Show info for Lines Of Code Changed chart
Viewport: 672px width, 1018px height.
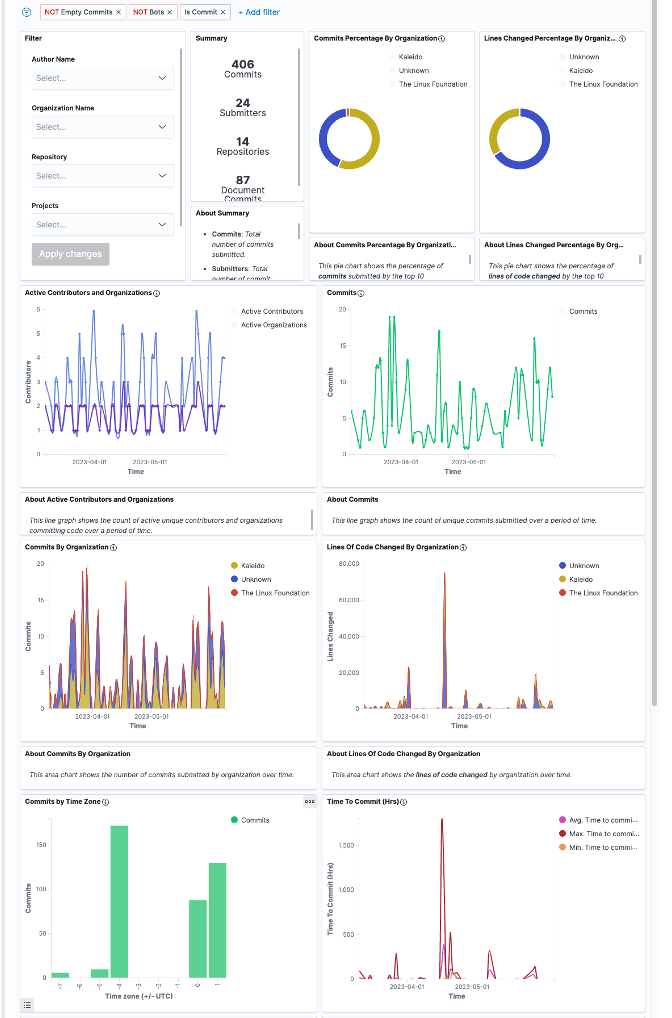(463, 548)
